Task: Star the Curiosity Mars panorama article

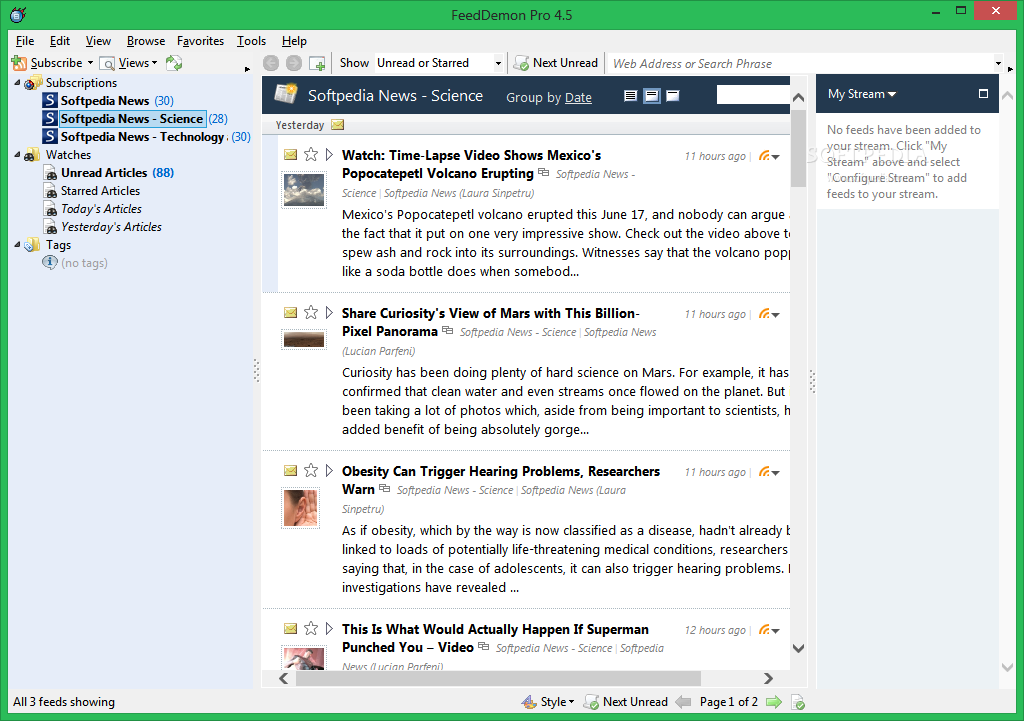Action: 311,313
